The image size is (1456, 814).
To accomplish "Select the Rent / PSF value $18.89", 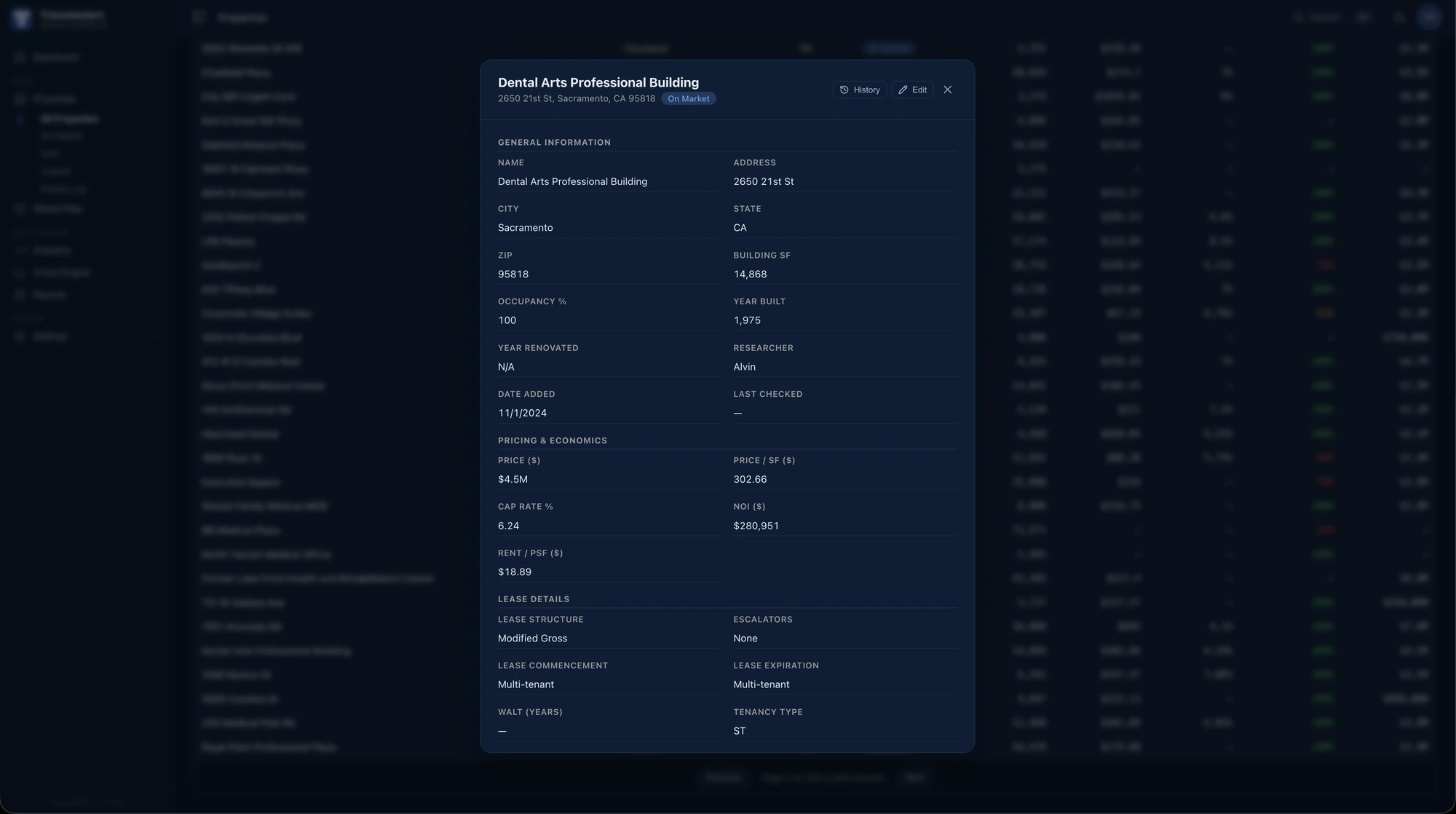I will point(514,572).
